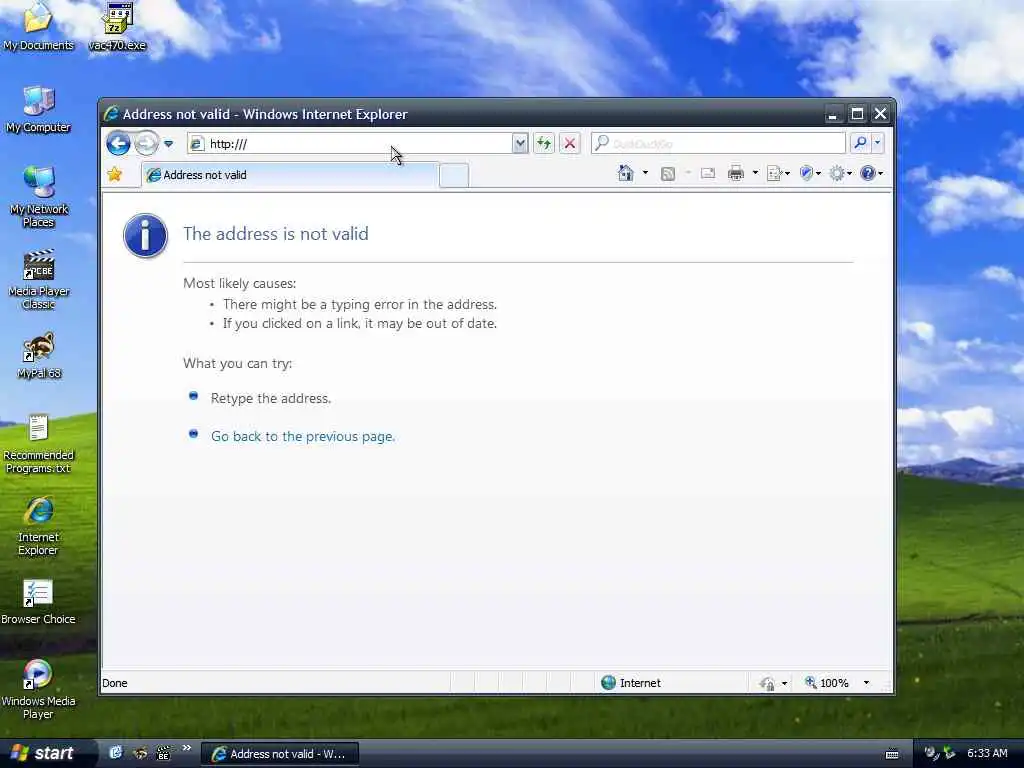Select the My Documents desktop icon

tap(38, 26)
